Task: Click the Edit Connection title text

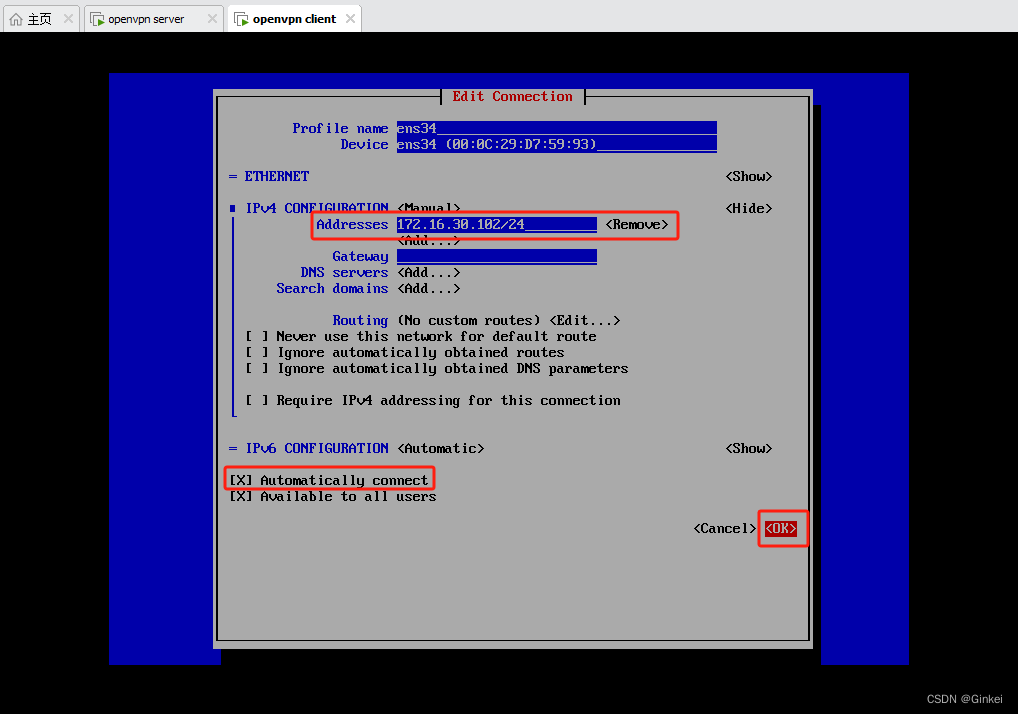Action: [x=513, y=97]
